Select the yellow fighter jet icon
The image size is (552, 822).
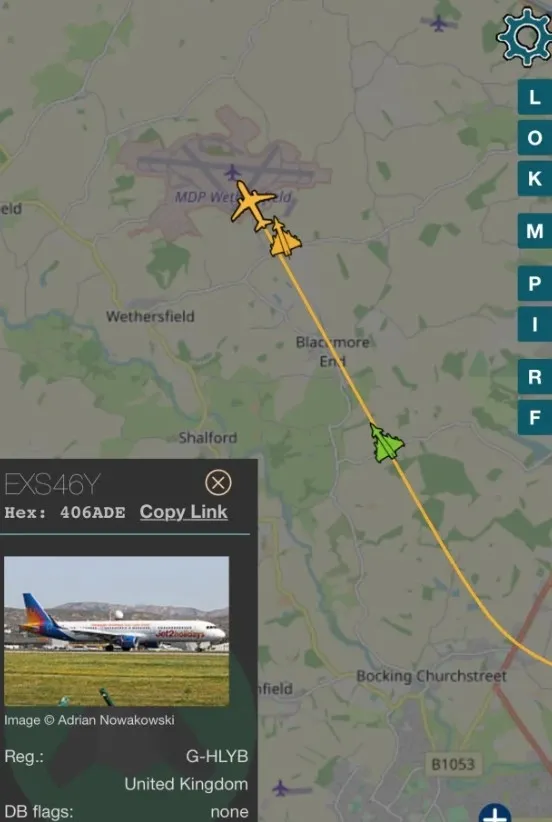tap(284, 238)
